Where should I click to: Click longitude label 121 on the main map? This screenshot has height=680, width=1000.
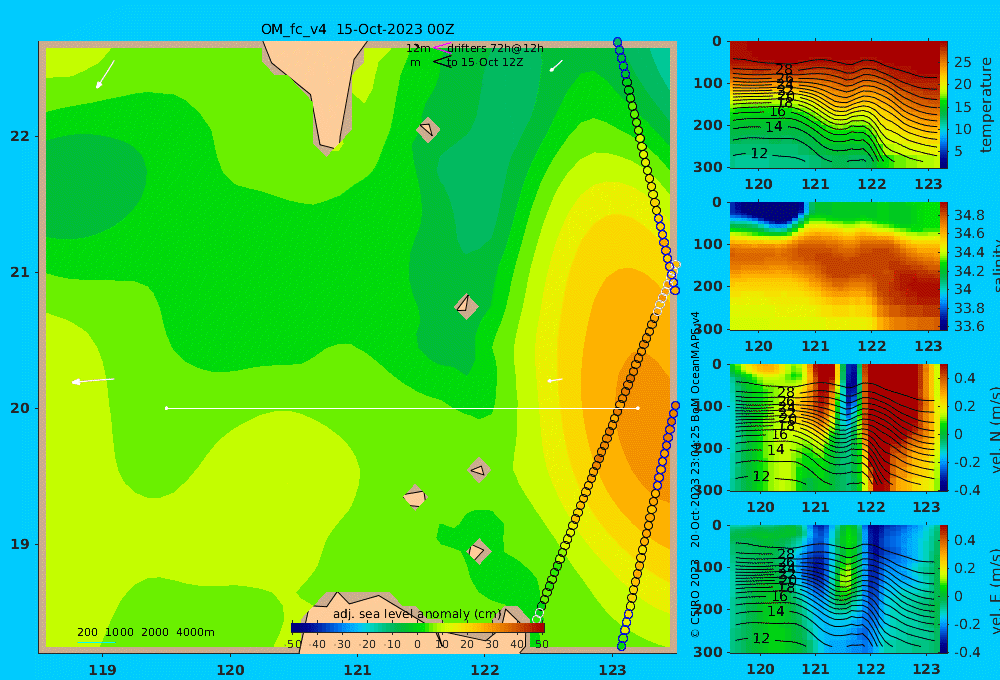tap(357, 670)
